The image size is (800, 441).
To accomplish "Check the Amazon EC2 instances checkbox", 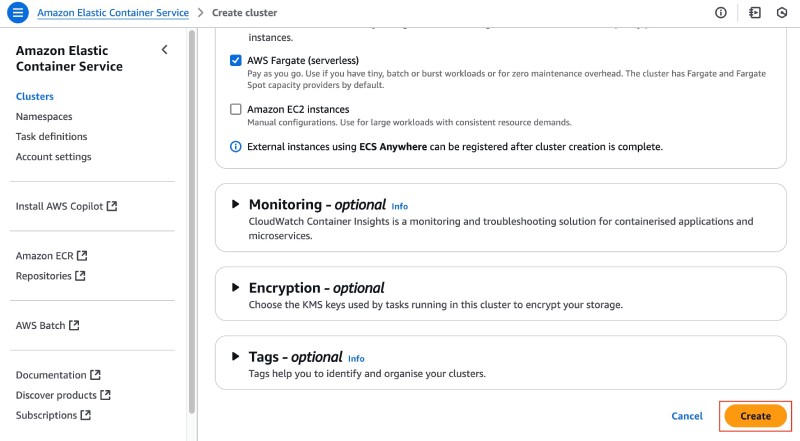I will point(235,109).
